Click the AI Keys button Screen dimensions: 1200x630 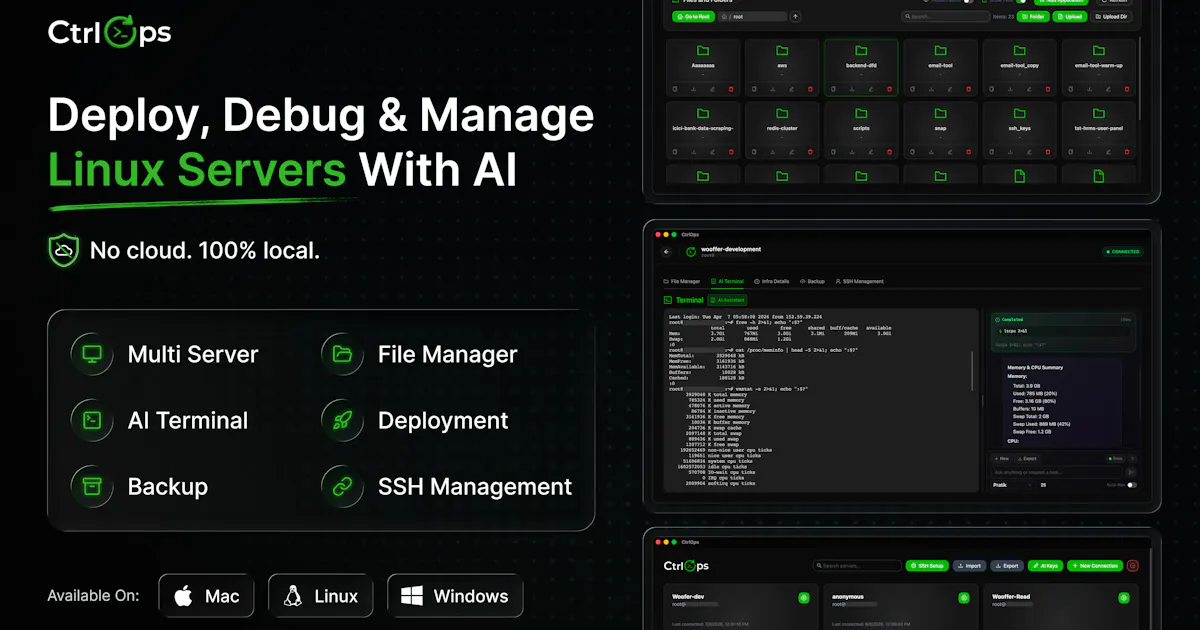(x=1045, y=566)
